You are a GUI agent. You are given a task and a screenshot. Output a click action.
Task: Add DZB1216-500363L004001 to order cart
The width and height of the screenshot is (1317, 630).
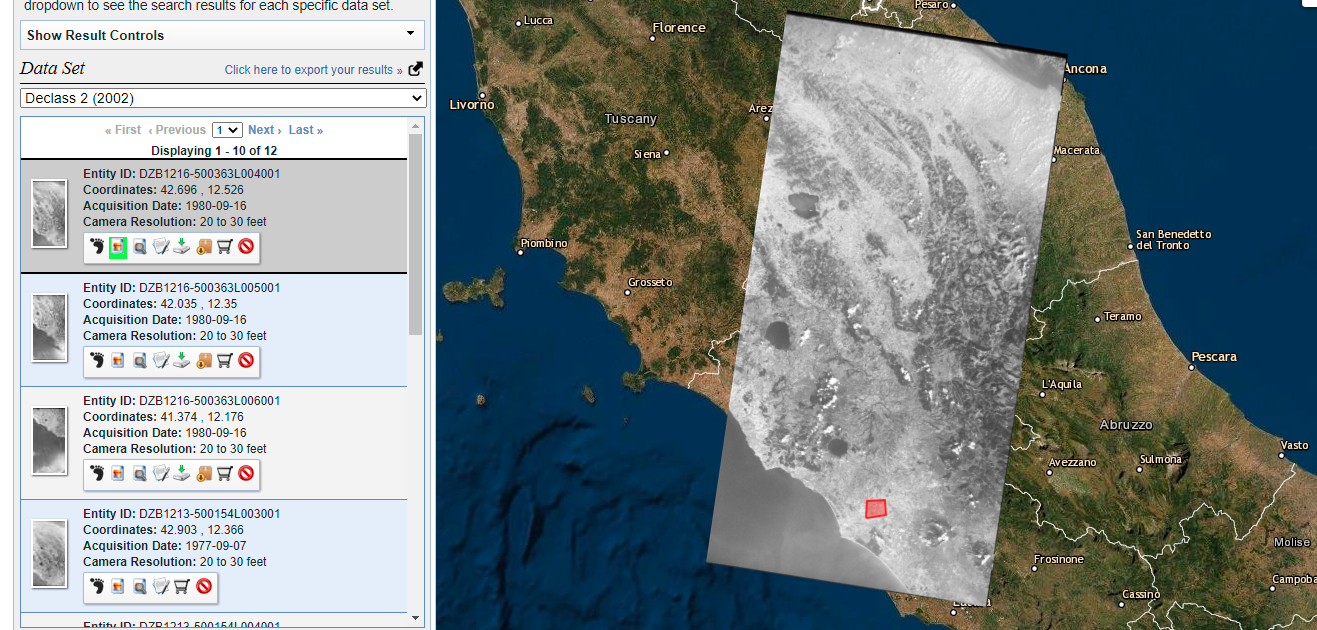coord(224,246)
